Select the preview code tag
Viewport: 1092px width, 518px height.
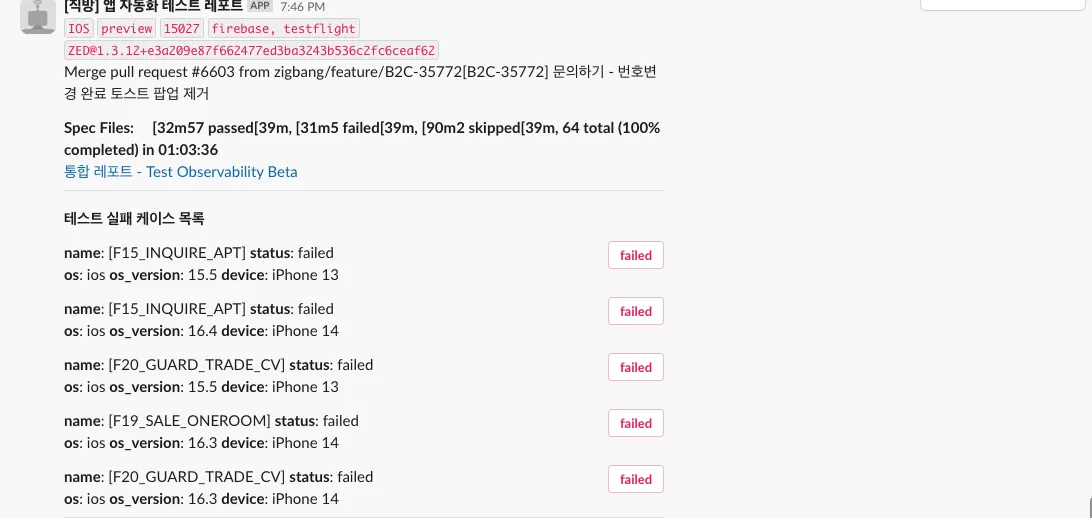pyautogui.click(x=127, y=29)
